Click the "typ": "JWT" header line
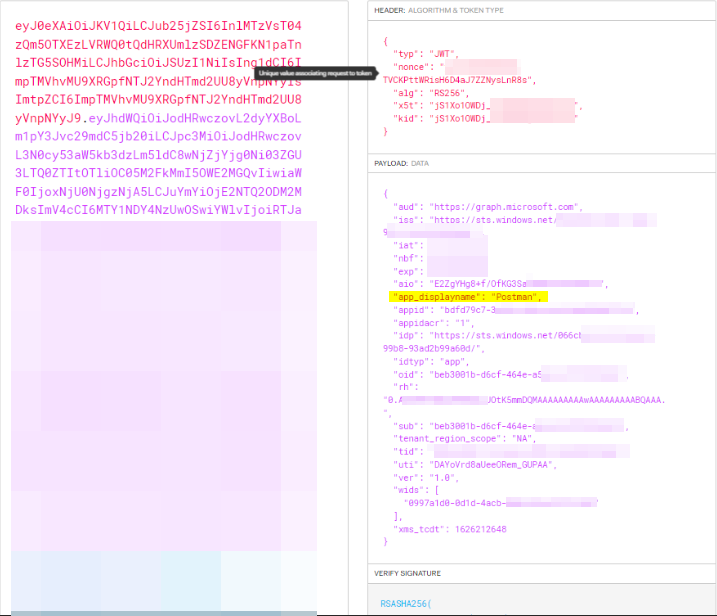Viewport: 717px width, 616px height. click(x=425, y=54)
